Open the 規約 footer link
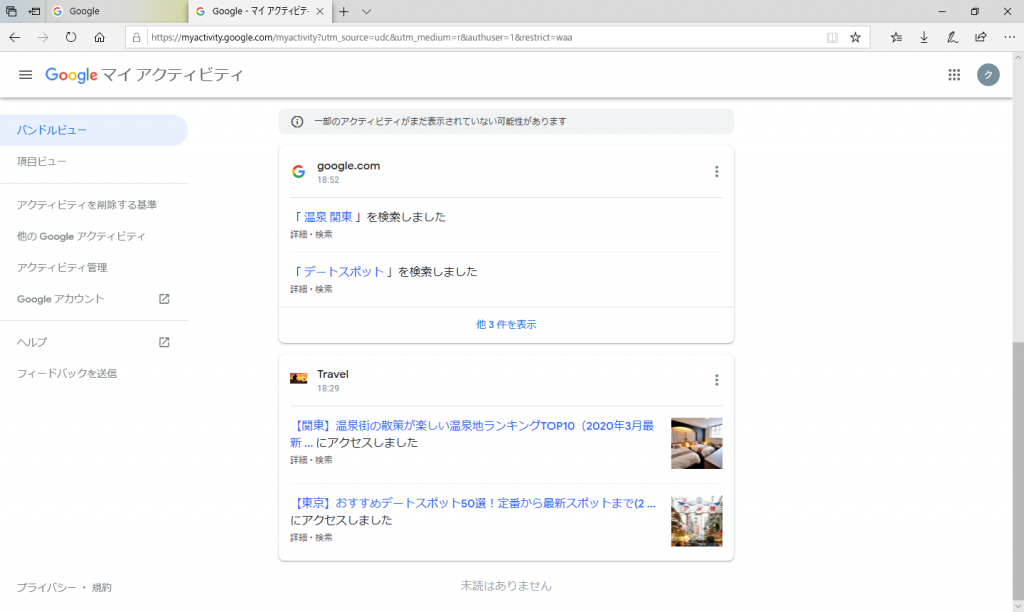This screenshot has width=1024, height=612. (x=102, y=588)
